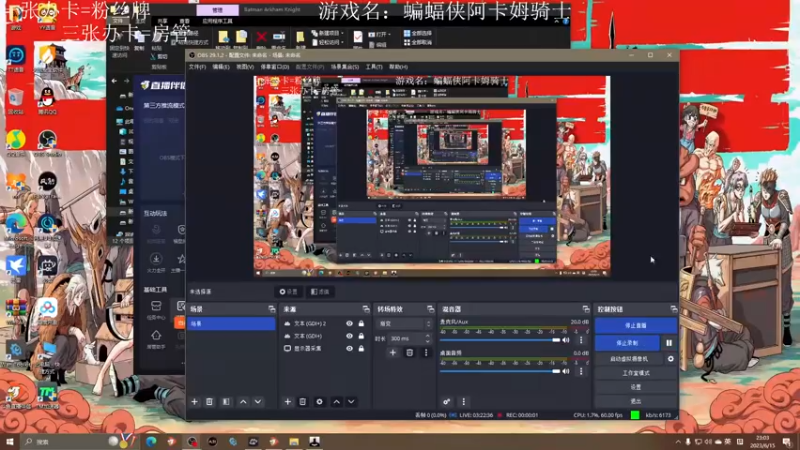Open Microsoft Edge from the taskbar
Image resolution: width=800 pixels, height=450 pixels.
tap(151, 442)
